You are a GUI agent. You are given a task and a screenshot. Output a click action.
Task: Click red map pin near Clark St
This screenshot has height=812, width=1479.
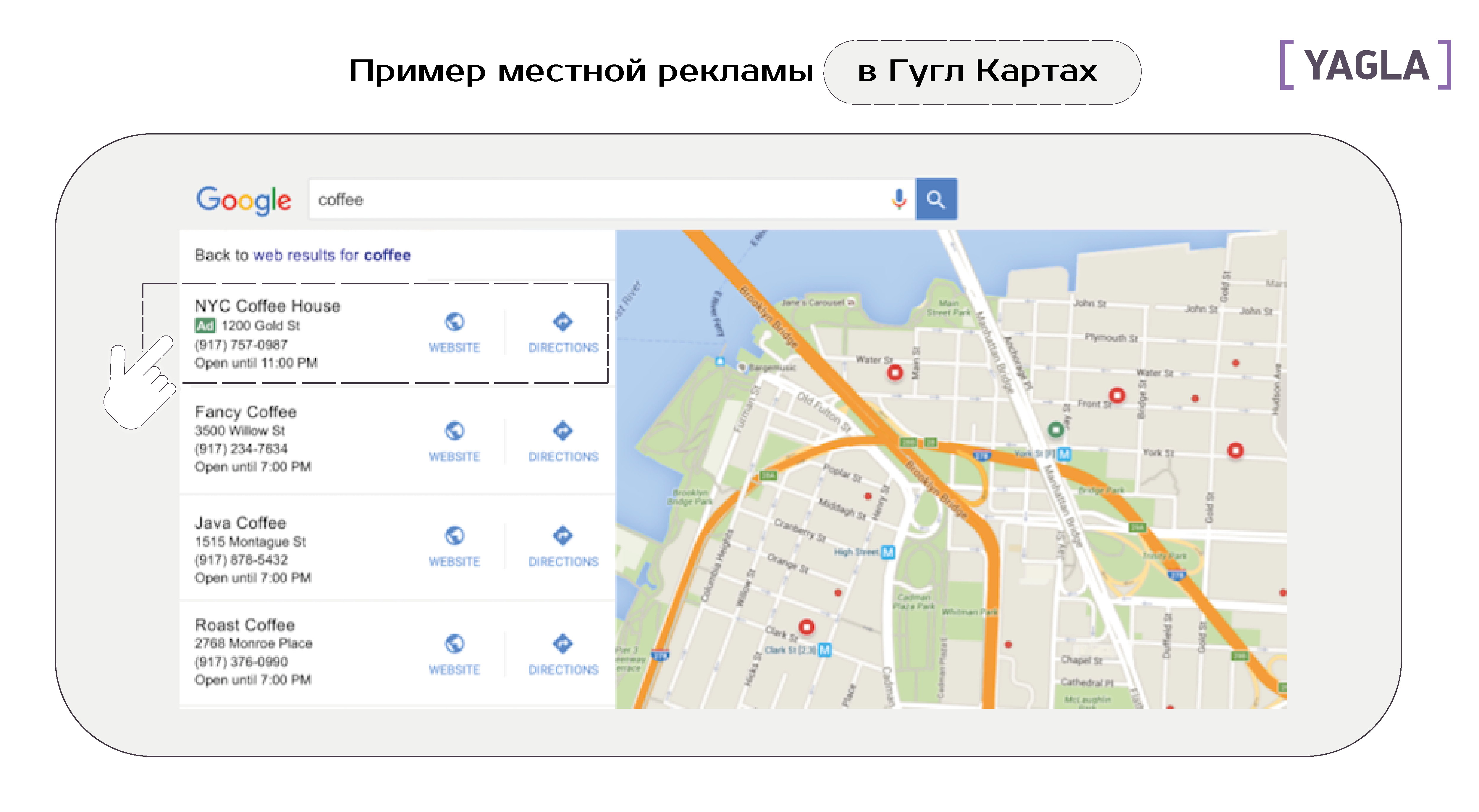pyautogui.click(x=807, y=627)
